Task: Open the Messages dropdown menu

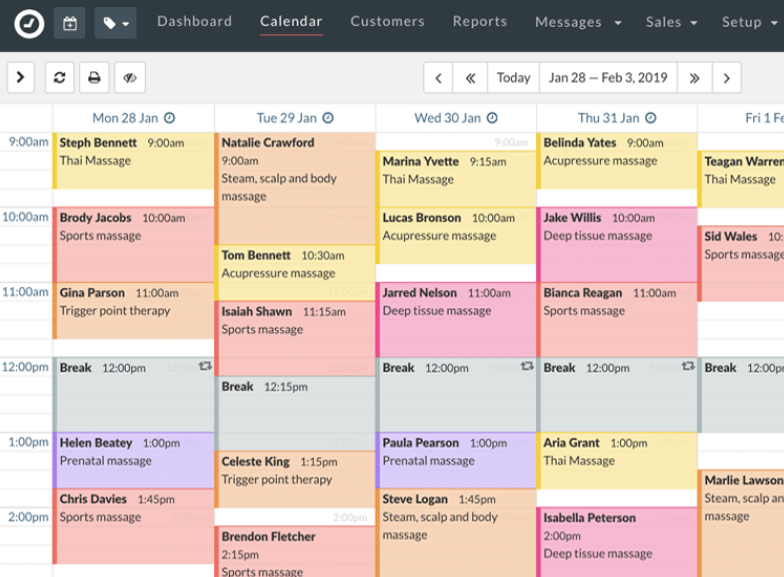Action: click(x=578, y=22)
